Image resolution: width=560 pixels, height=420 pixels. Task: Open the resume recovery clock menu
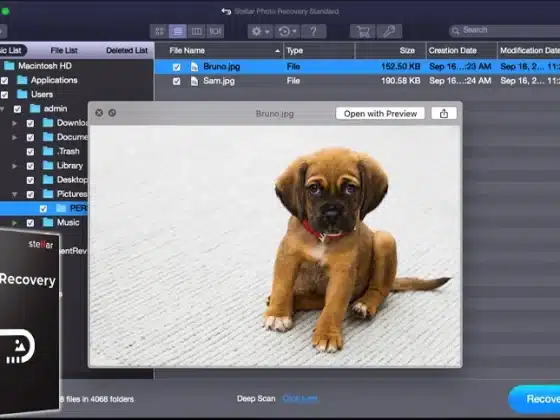tap(287, 31)
